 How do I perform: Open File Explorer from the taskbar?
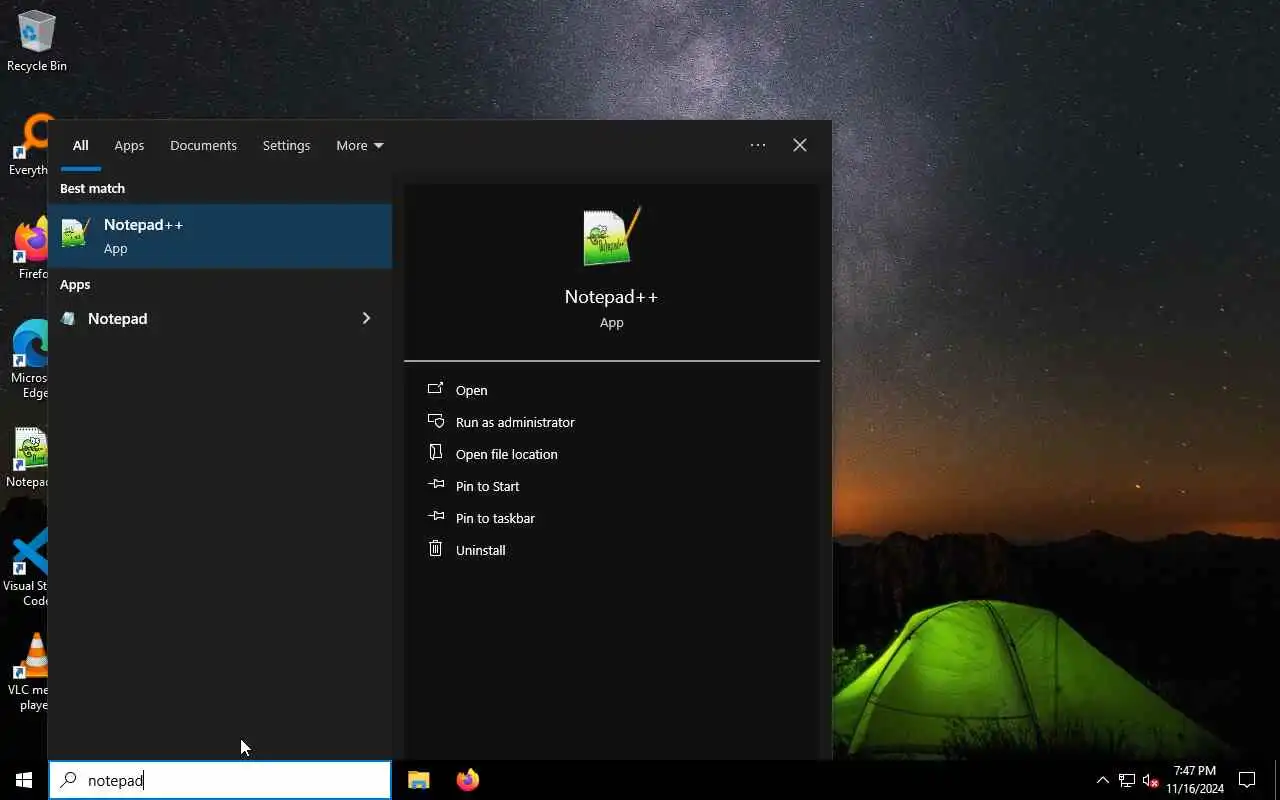point(418,780)
